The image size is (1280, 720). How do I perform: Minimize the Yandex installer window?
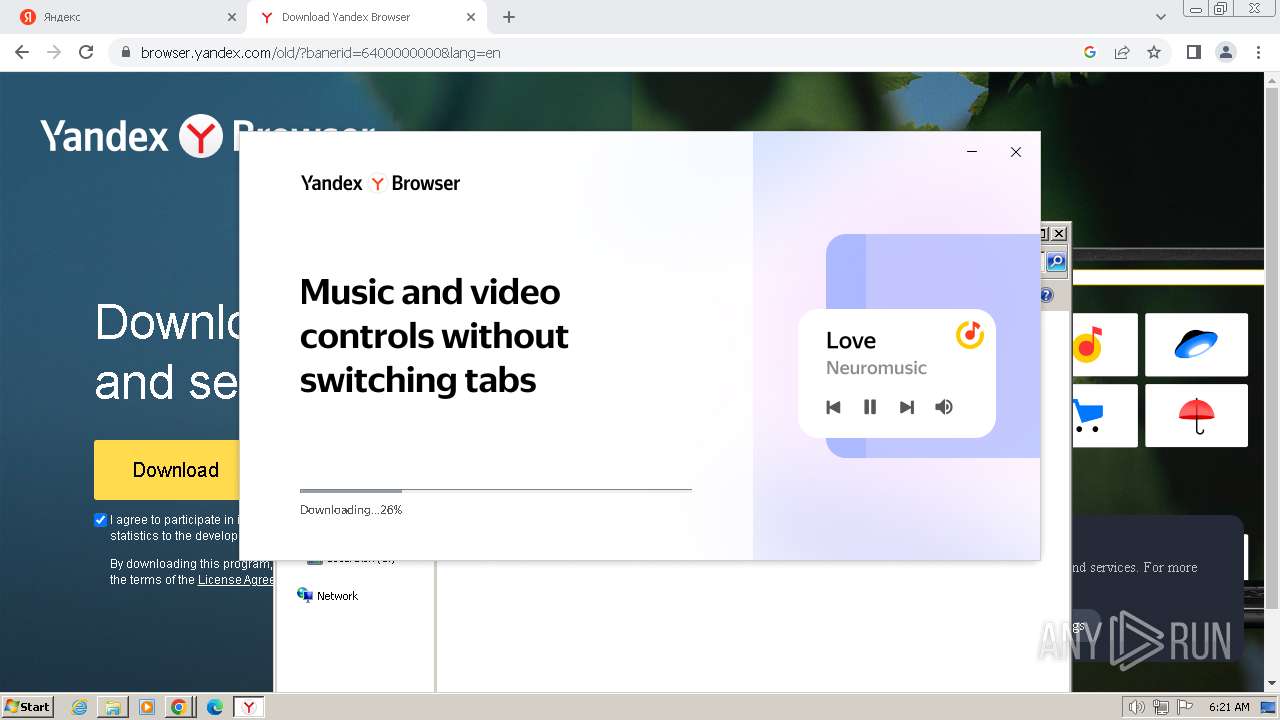coord(972,152)
